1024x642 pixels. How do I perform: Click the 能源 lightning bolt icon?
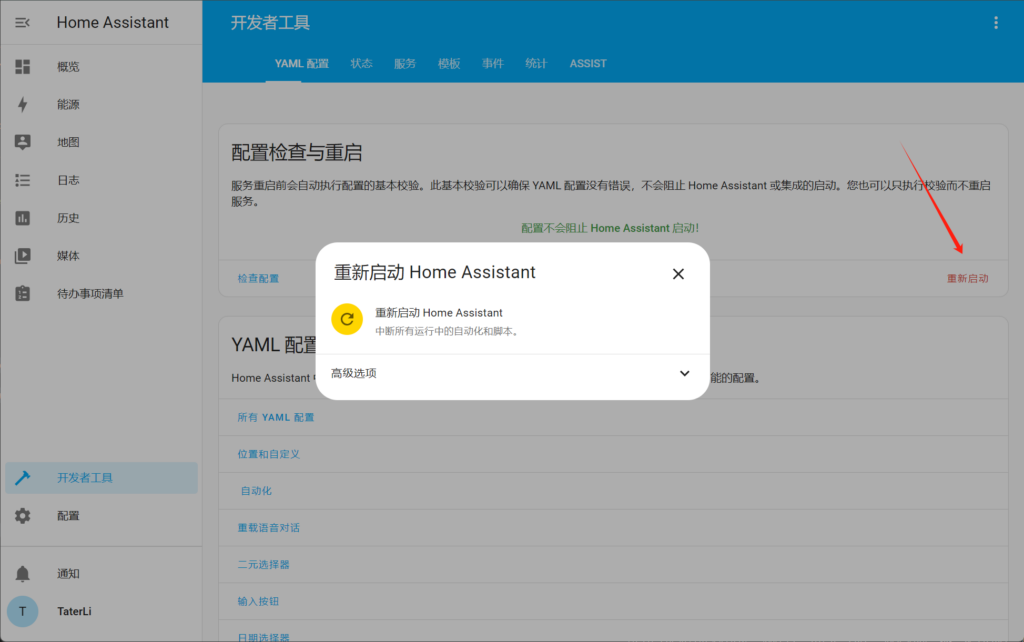(x=23, y=104)
